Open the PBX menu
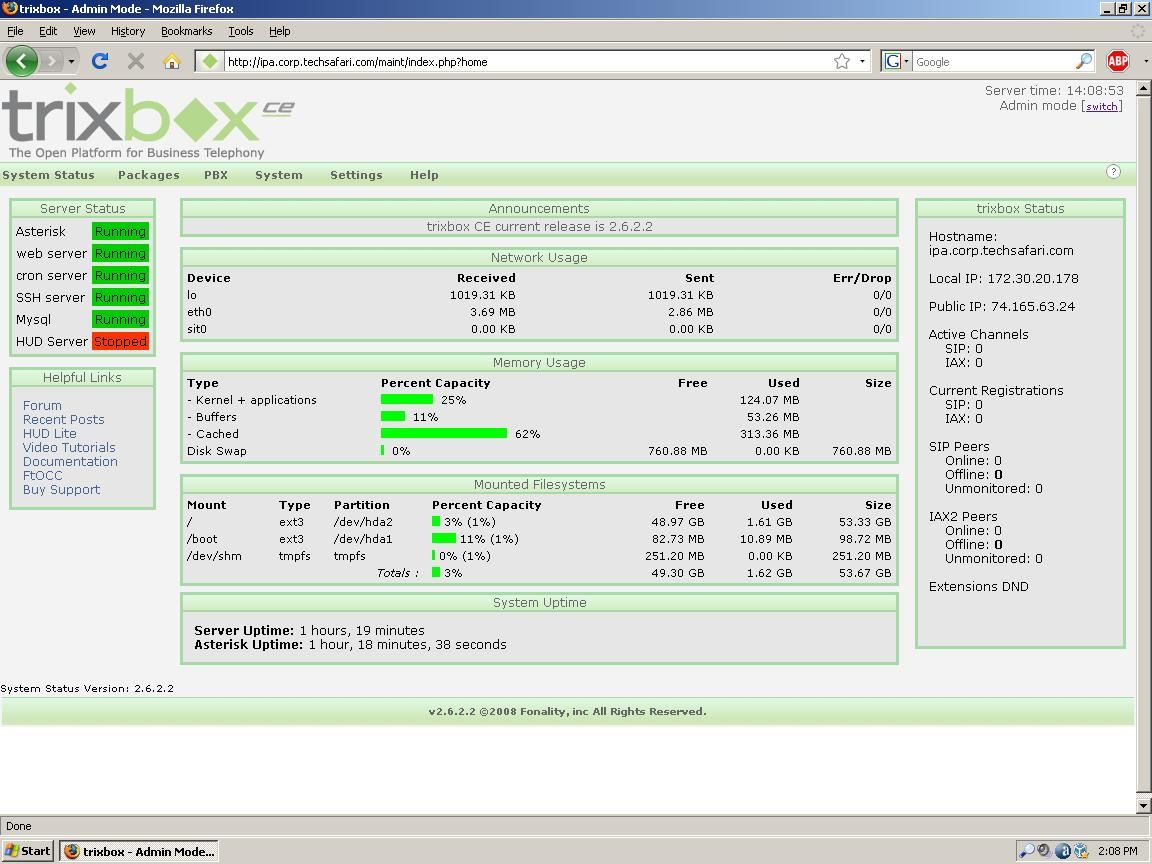1152x864 pixels. pyautogui.click(x=215, y=175)
